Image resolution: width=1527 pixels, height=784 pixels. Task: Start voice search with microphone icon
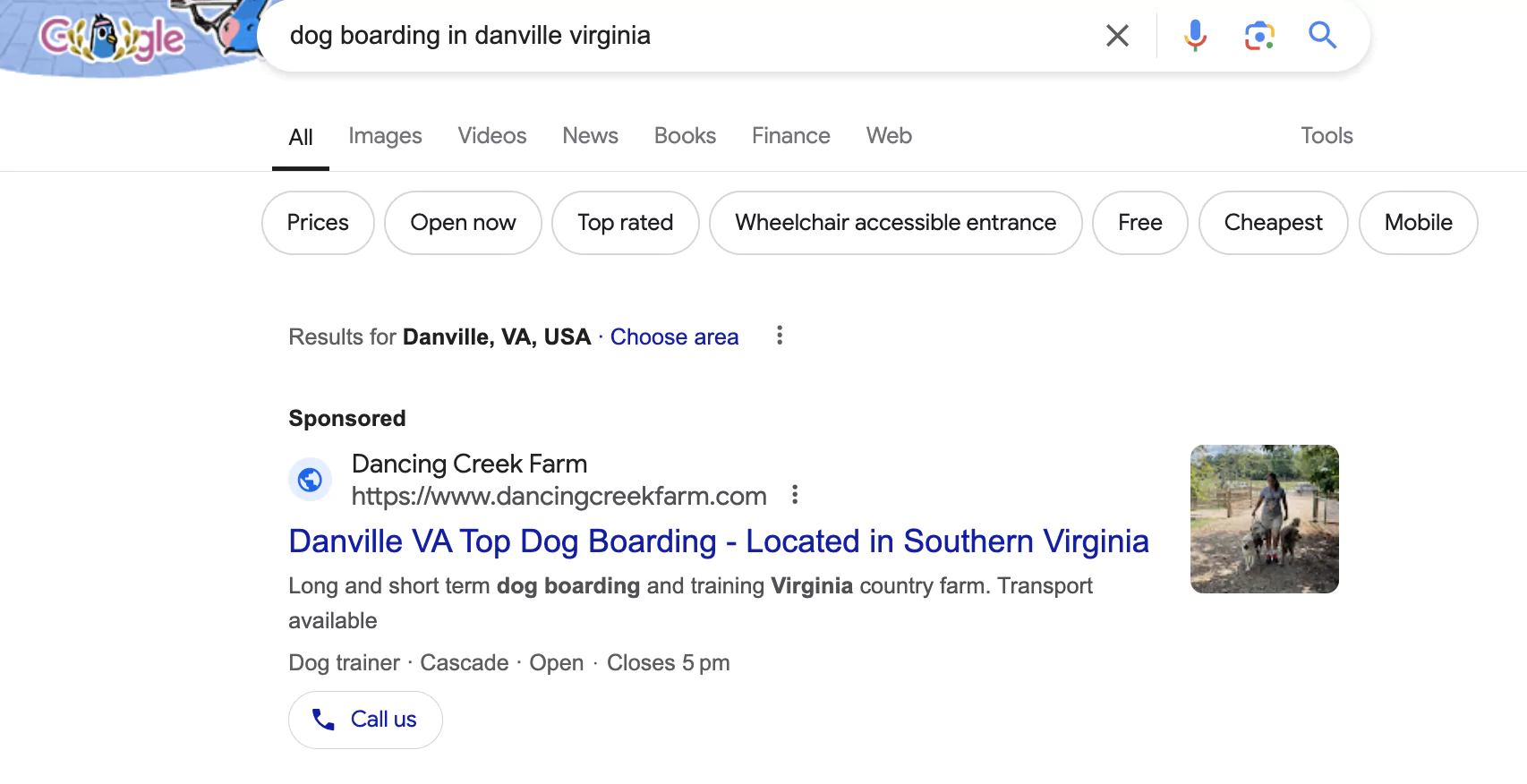tap(1195, 36)
